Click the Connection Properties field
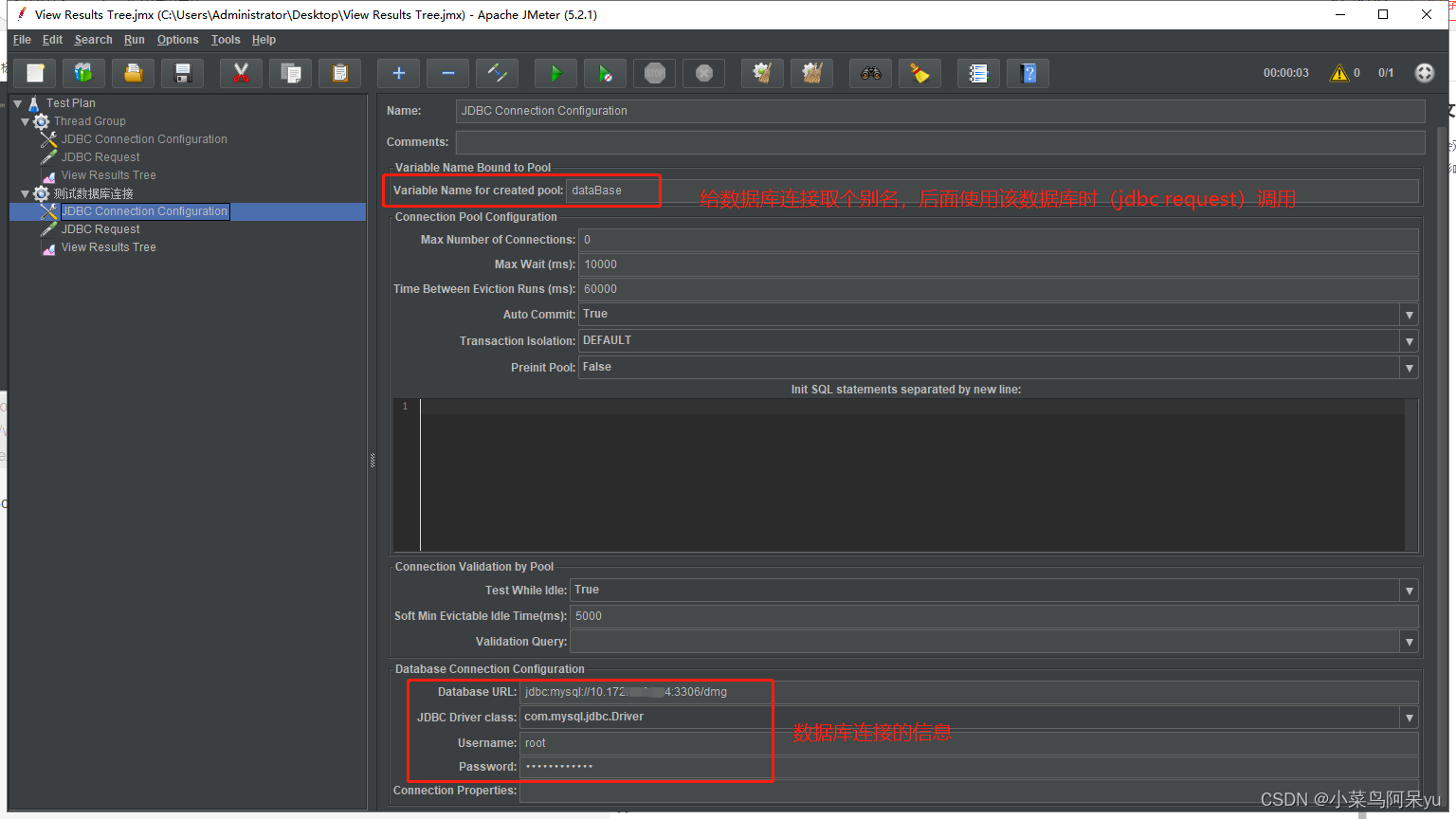Viewport: 1456px width, 819px height. [969, 791]
